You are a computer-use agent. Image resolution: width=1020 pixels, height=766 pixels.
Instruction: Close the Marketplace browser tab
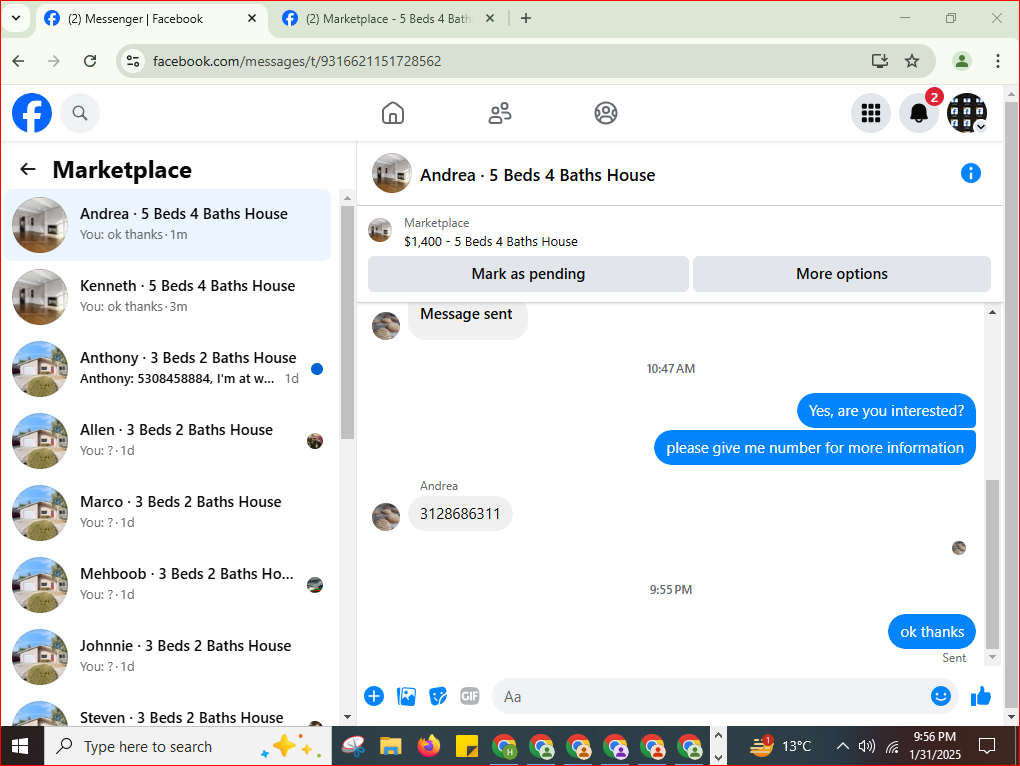pyautogui.click(x=490, y=19)
